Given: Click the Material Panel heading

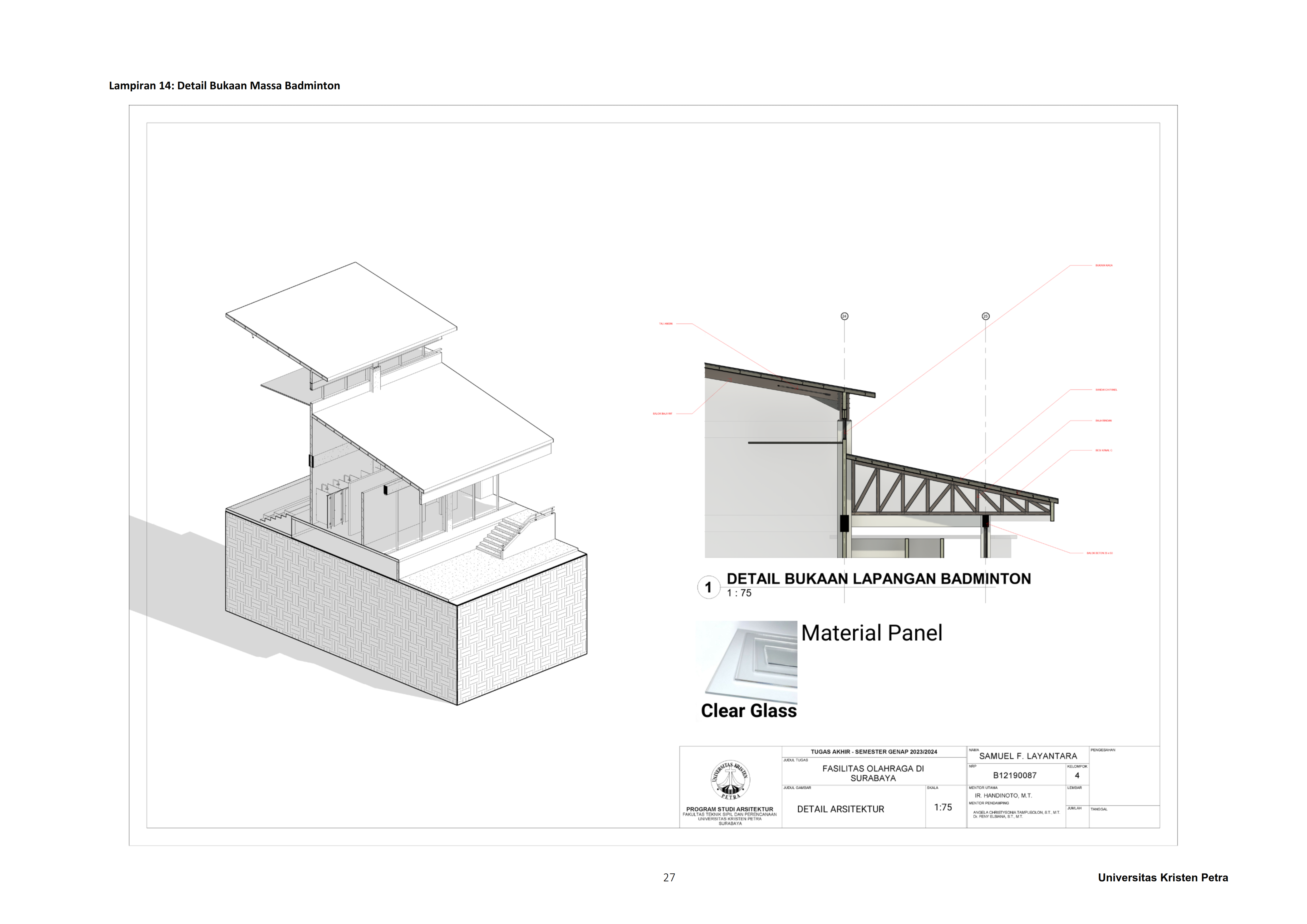Looking at the screenshot, I should click(871, 633).
